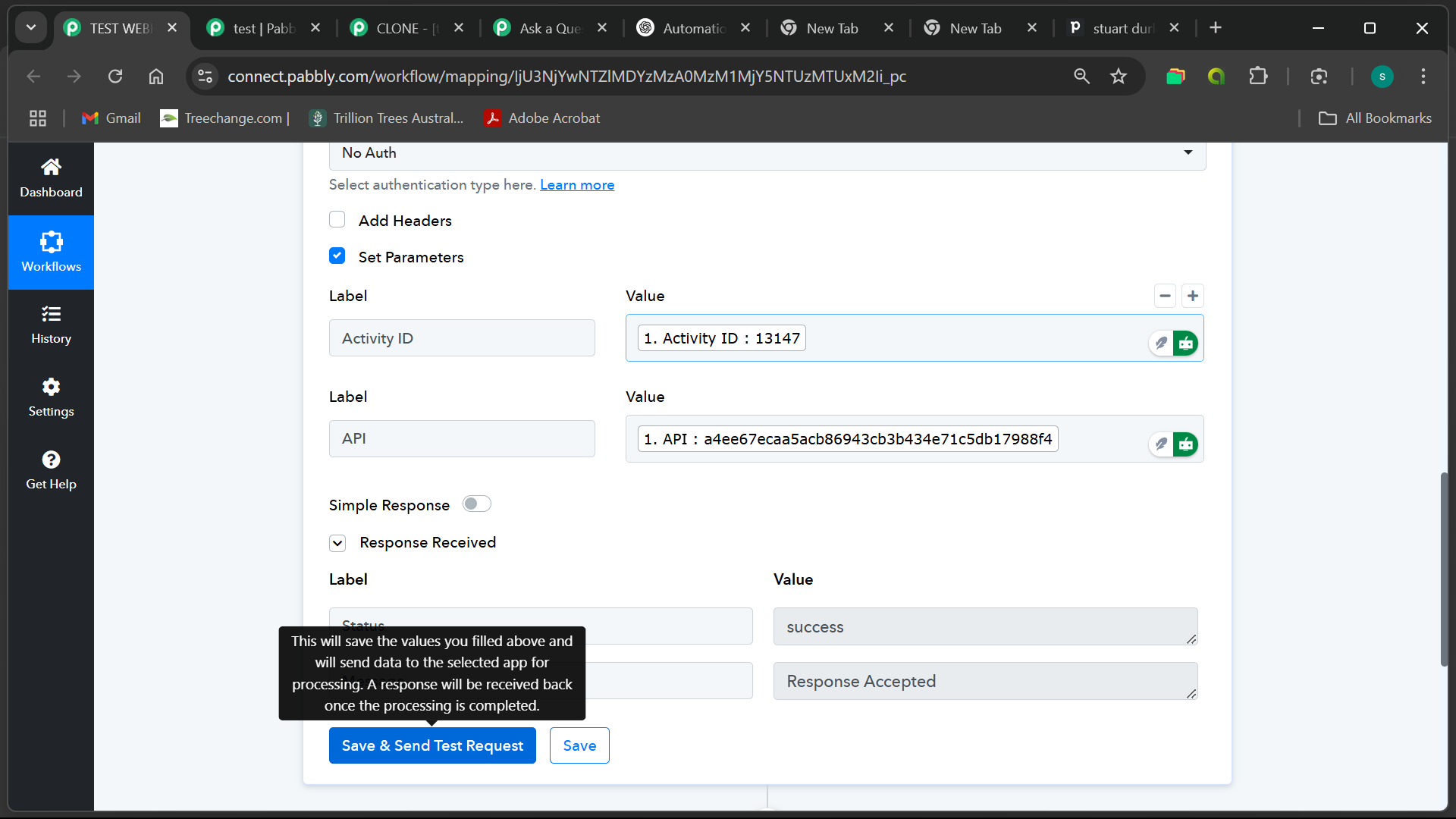Screen dimensions: 1456x819
Task: Open the No Auth authentication dropdown
Action: [x=767, y=153]
